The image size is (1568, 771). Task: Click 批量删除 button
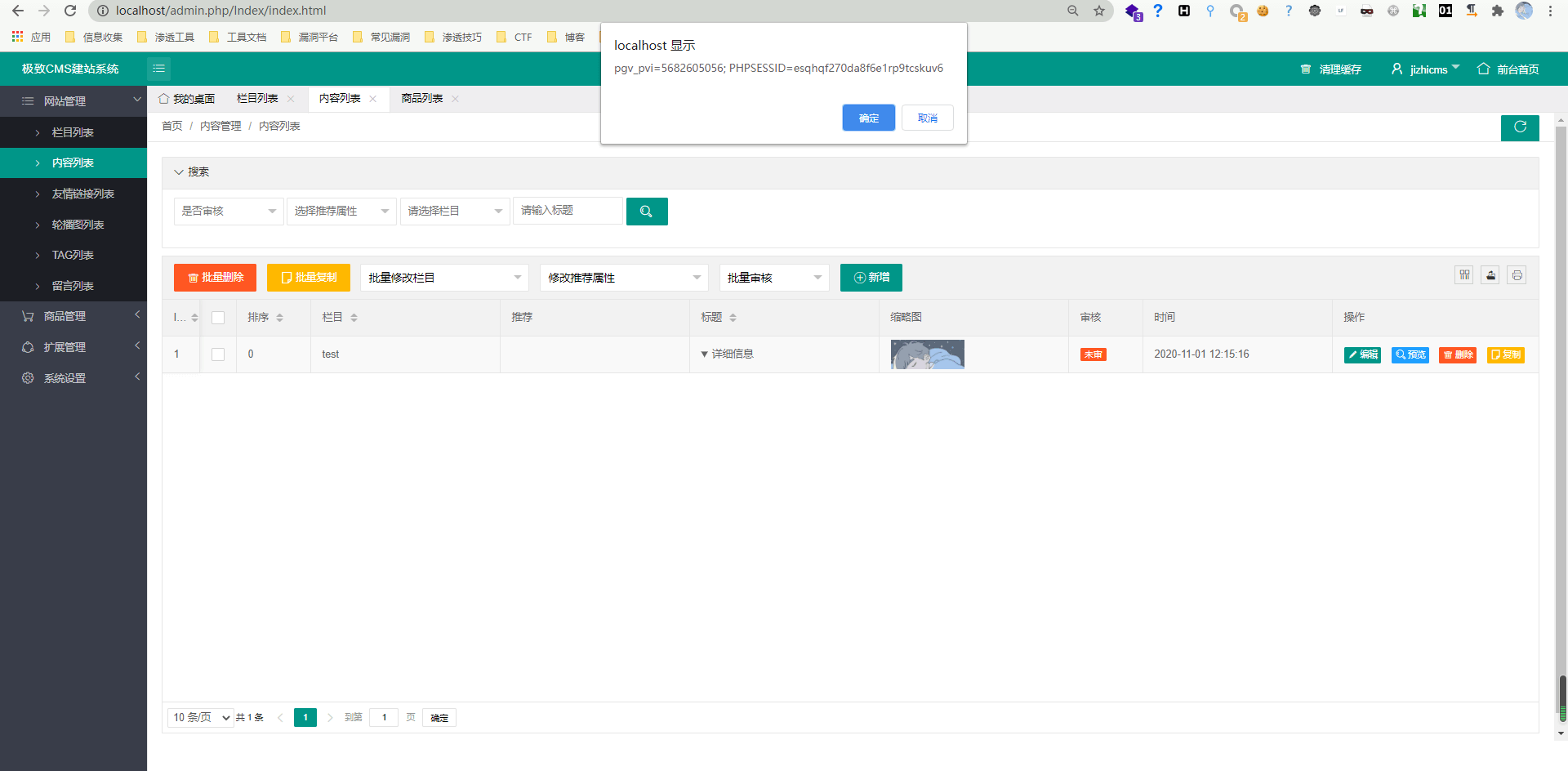click(215, 278)
